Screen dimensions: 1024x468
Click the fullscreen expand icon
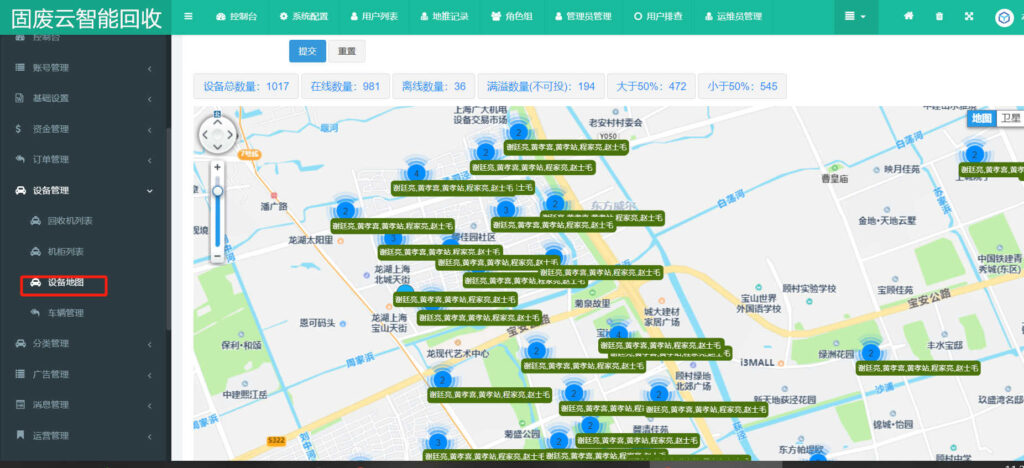(968, 16)
